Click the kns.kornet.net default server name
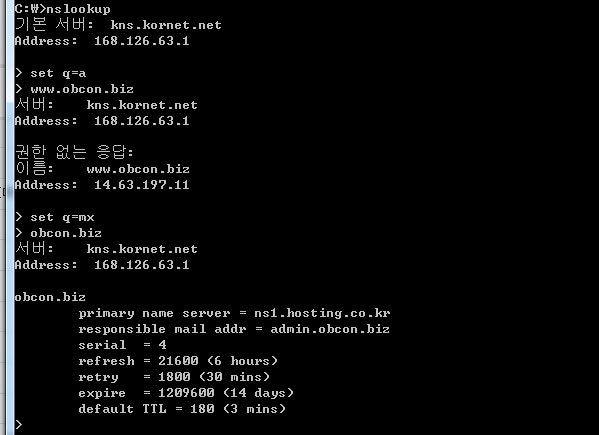This screenshot has width=599, height=435. coord(166,25)
